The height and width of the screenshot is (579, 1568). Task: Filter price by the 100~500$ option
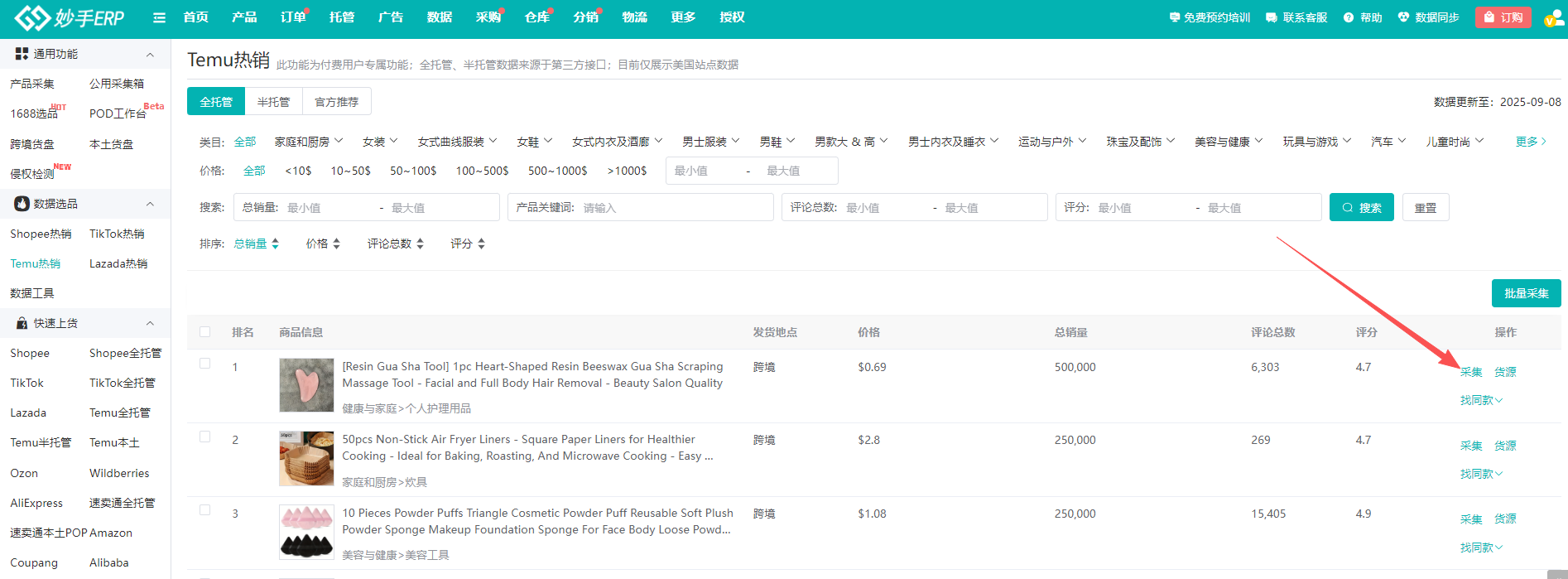tap(482, 171)
